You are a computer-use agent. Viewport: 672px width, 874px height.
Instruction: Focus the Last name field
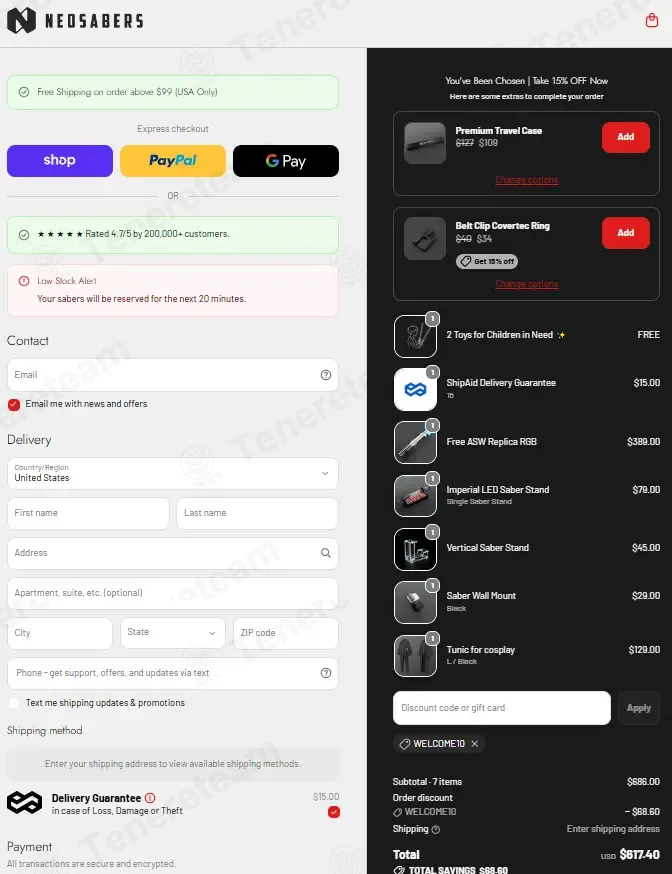click(257, 513)
